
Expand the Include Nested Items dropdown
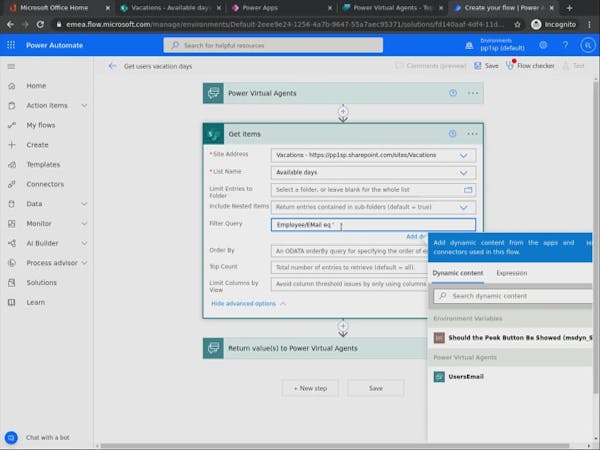pyautogui.click(x=463, y=207)
